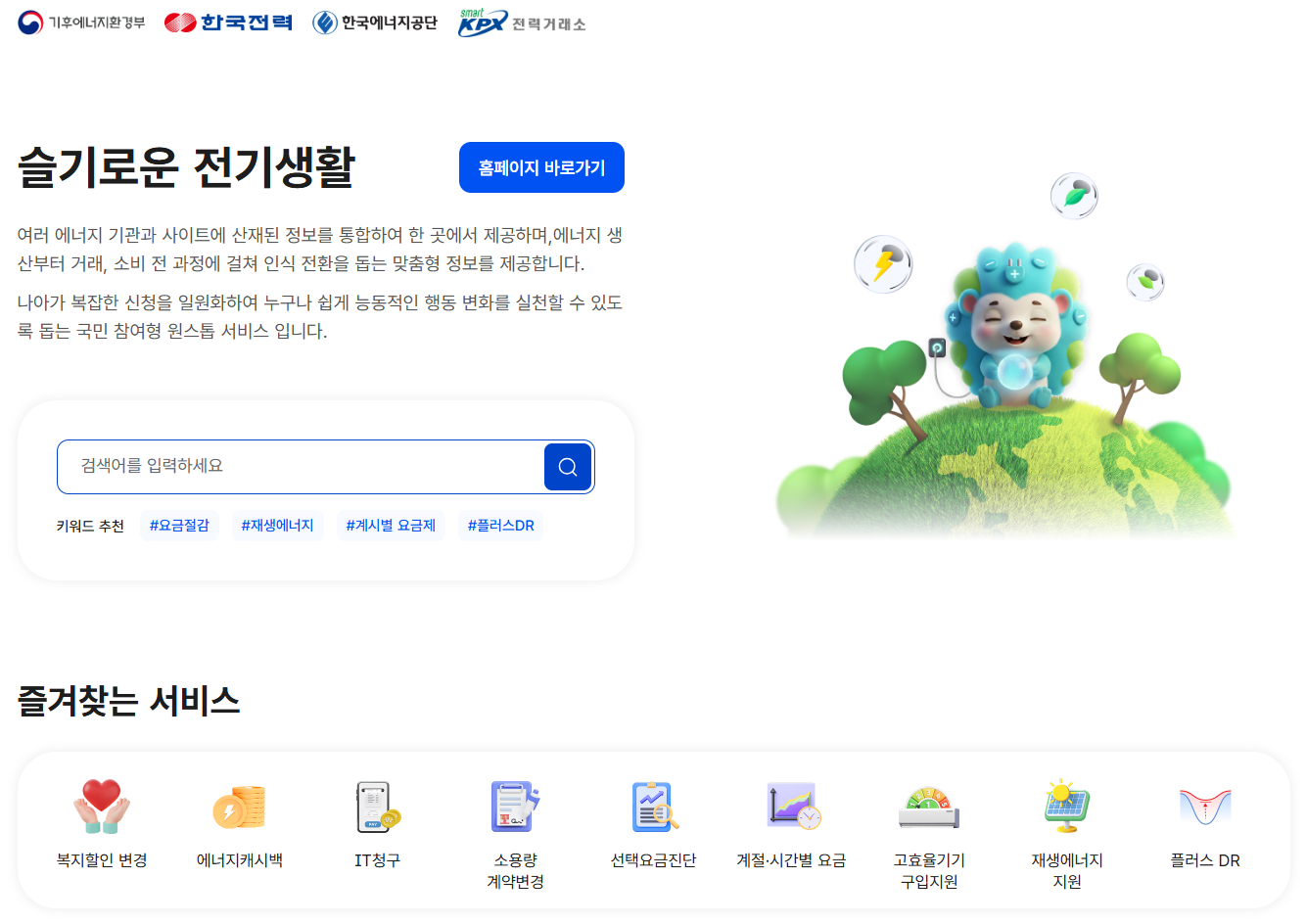This screenshot has width=1306, height=924.
Task: Choose the 소용량 계약변경 document icon
Action: point(515,807)
